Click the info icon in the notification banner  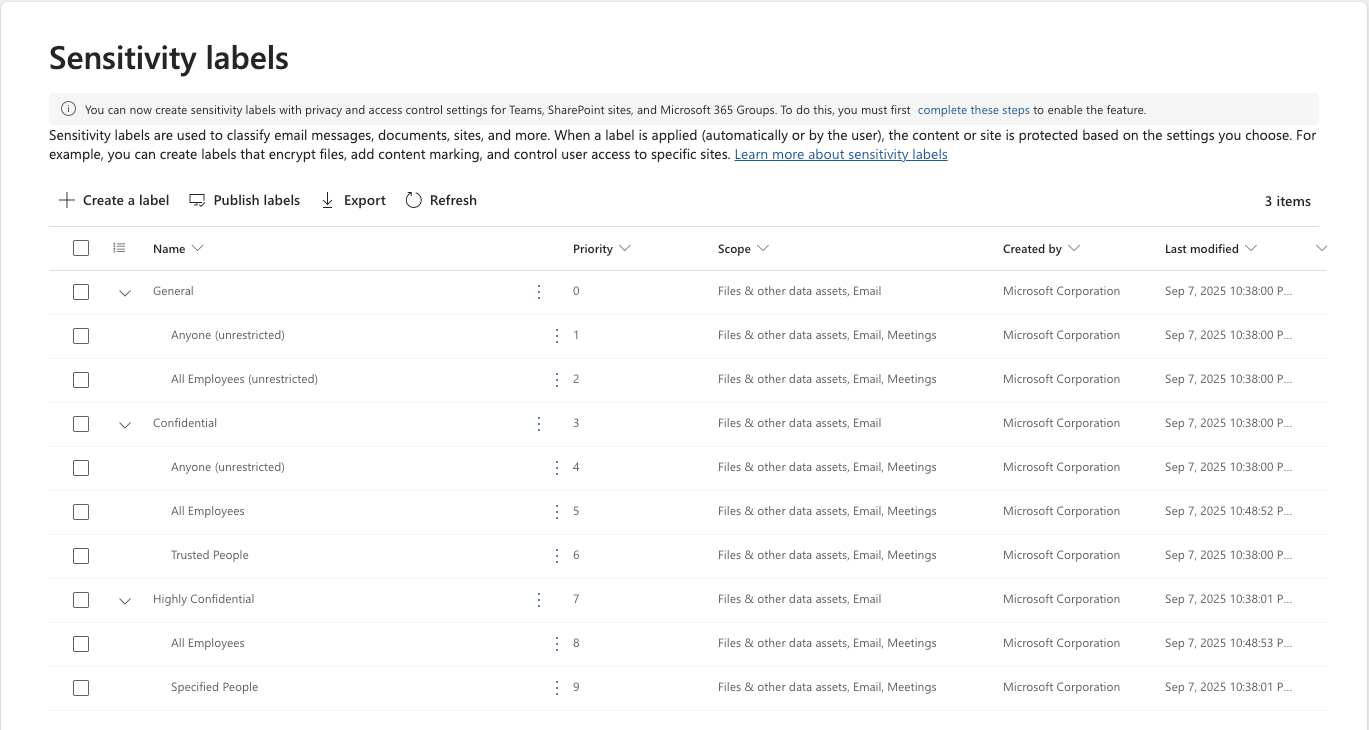pos(68,109)
